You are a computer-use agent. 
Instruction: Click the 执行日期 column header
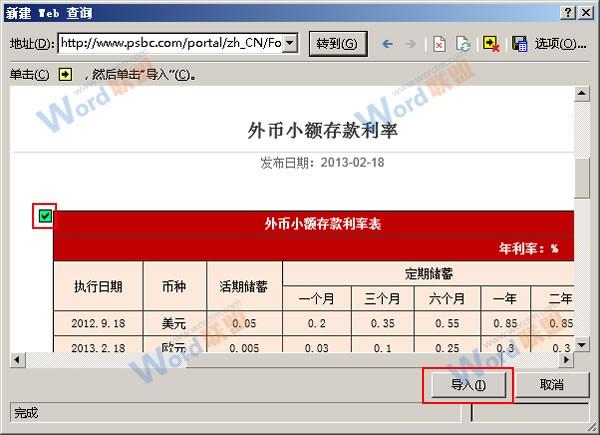coord(98,286)
